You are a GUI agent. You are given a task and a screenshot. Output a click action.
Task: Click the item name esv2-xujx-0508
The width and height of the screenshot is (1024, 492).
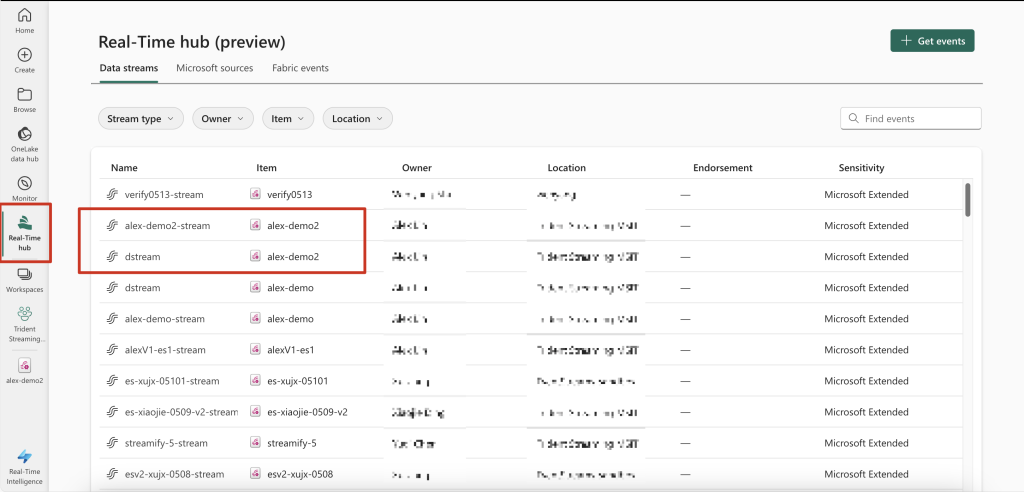pos(300,474)
